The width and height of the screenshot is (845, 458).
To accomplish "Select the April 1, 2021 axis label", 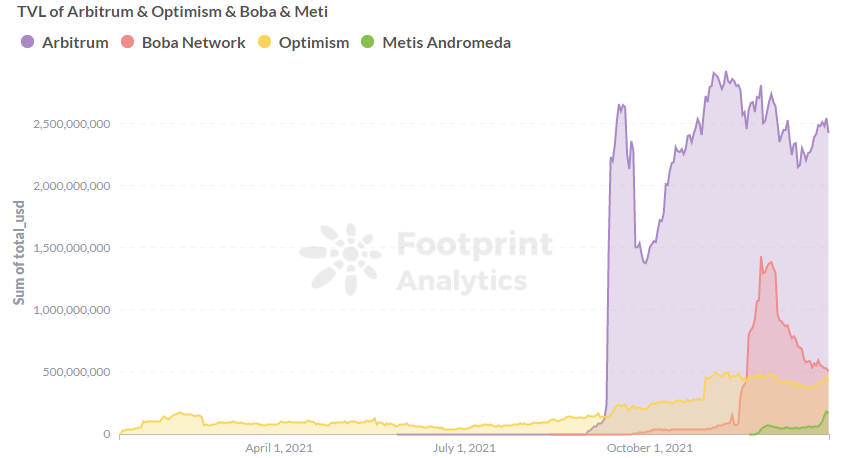I will 279,448.
